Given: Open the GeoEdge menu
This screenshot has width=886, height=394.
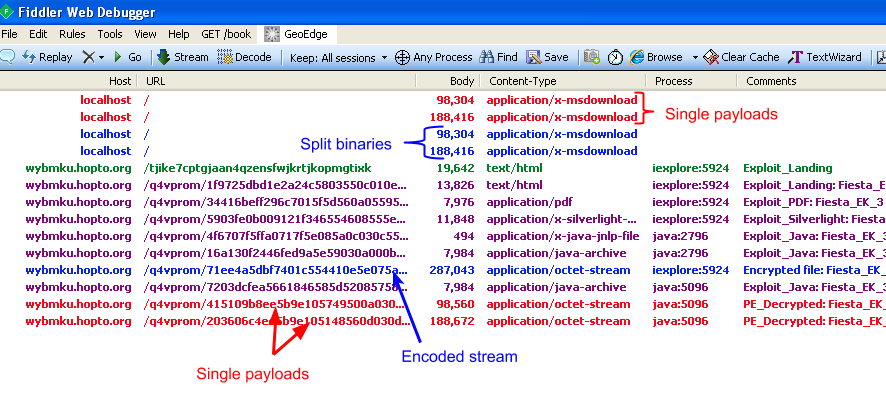Looking at the screenshot, I should [297, 34].
